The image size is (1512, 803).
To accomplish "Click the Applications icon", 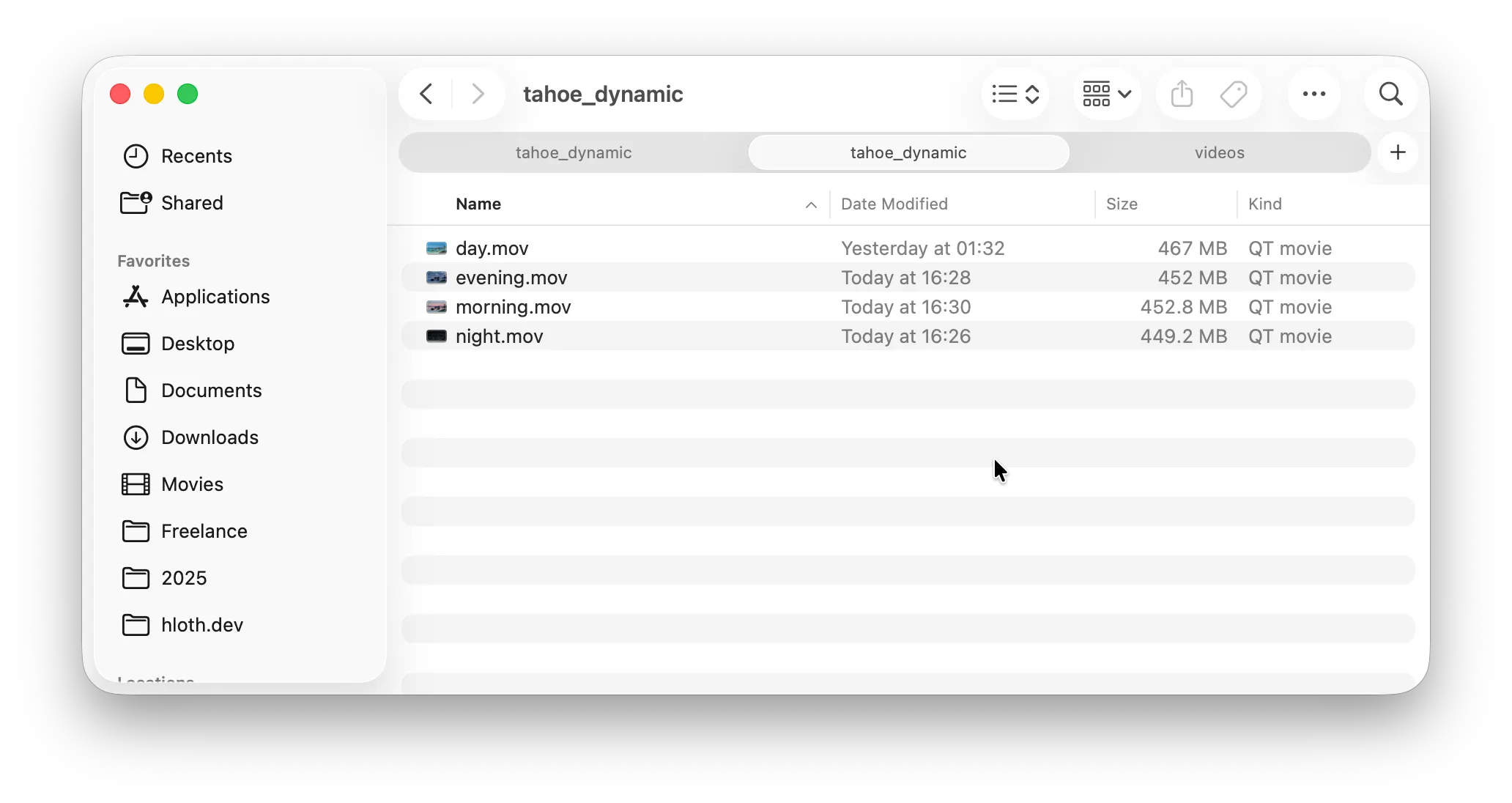I will tap(136, 297).
